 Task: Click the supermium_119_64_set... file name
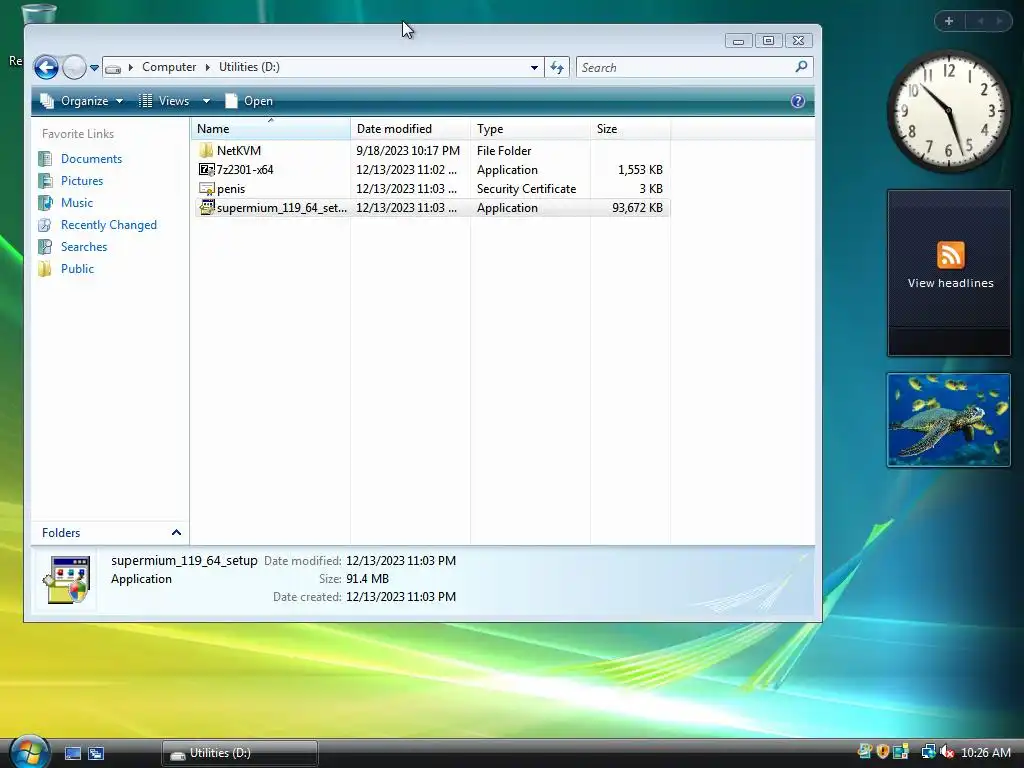click(281, 208)
